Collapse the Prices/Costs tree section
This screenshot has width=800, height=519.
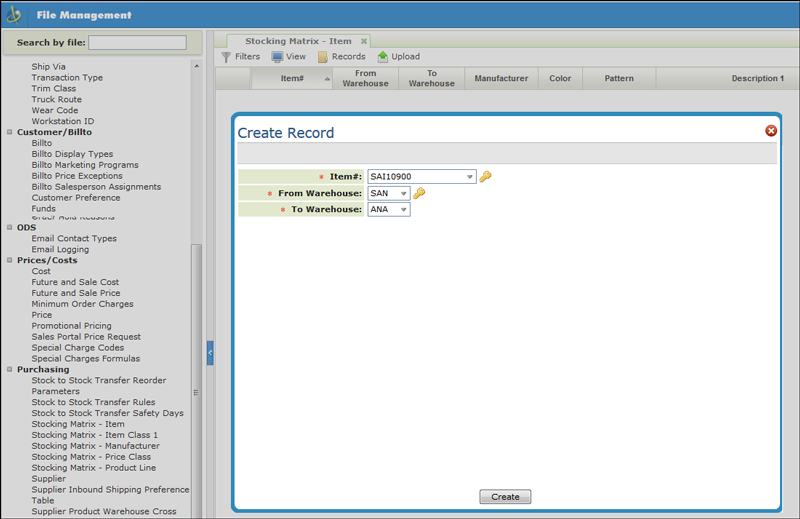pyautogui.click(x=10, y=261)
